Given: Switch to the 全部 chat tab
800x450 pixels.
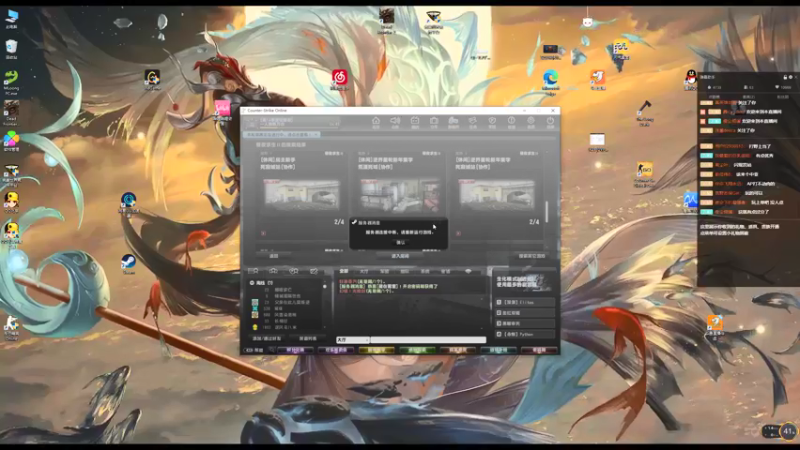Looking at the screenshot, I should pyautogui.click(x=344, y=271).
